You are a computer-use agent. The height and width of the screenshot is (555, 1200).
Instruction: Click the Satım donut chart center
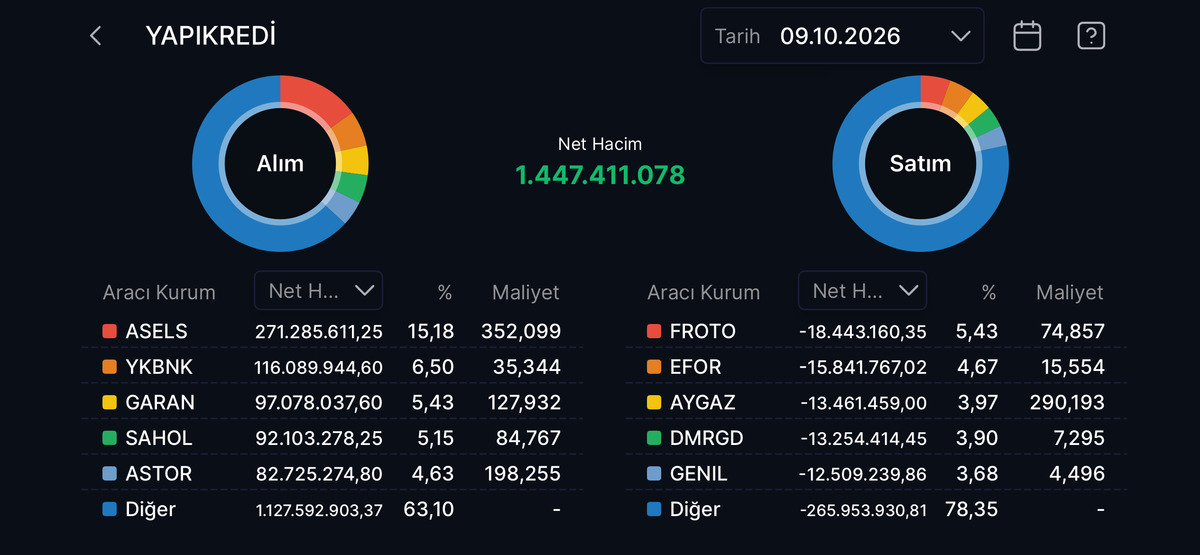pyautogui.click(x=920, y=163)
